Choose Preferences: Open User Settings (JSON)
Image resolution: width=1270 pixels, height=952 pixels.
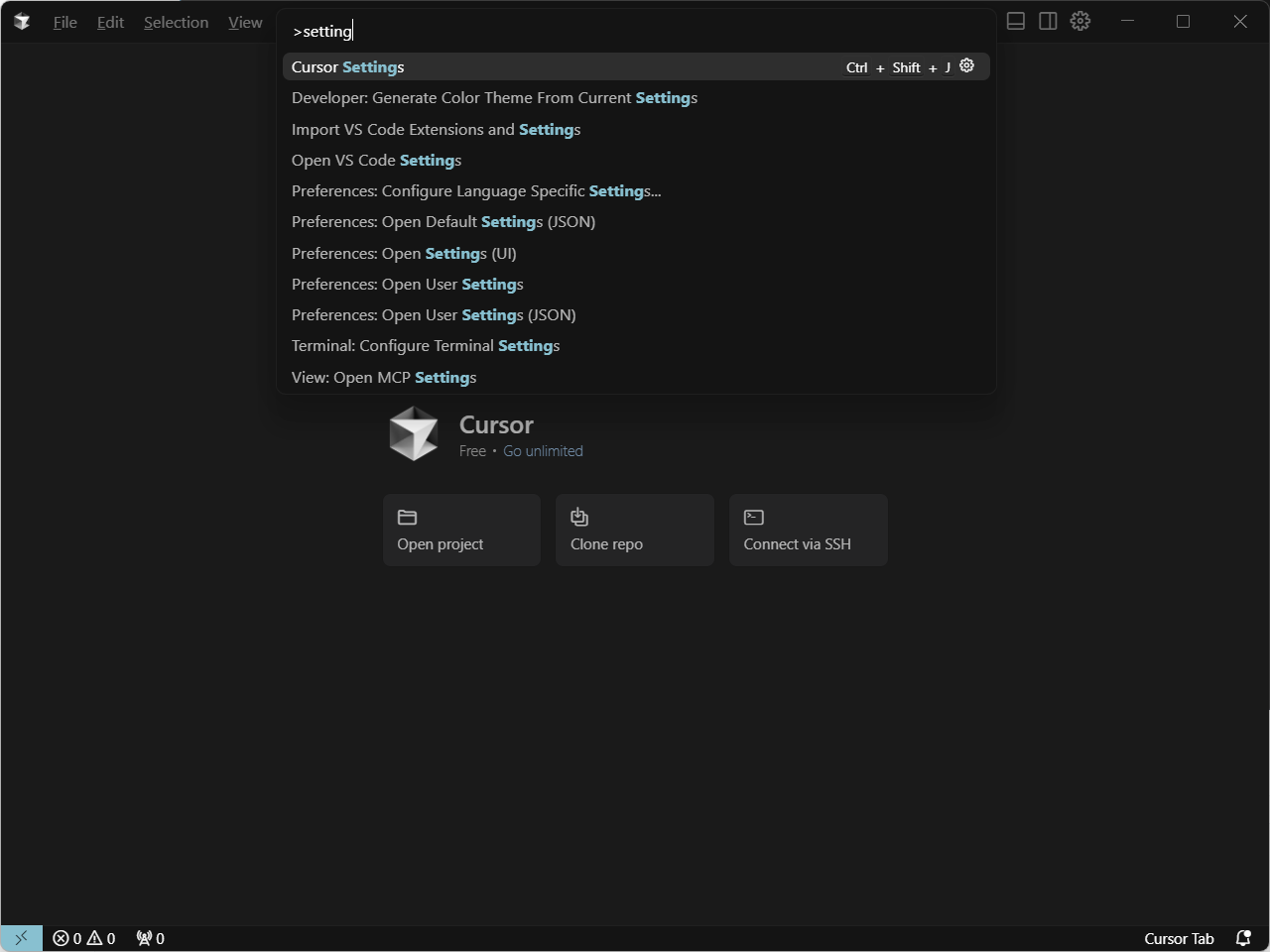(636, 314)
